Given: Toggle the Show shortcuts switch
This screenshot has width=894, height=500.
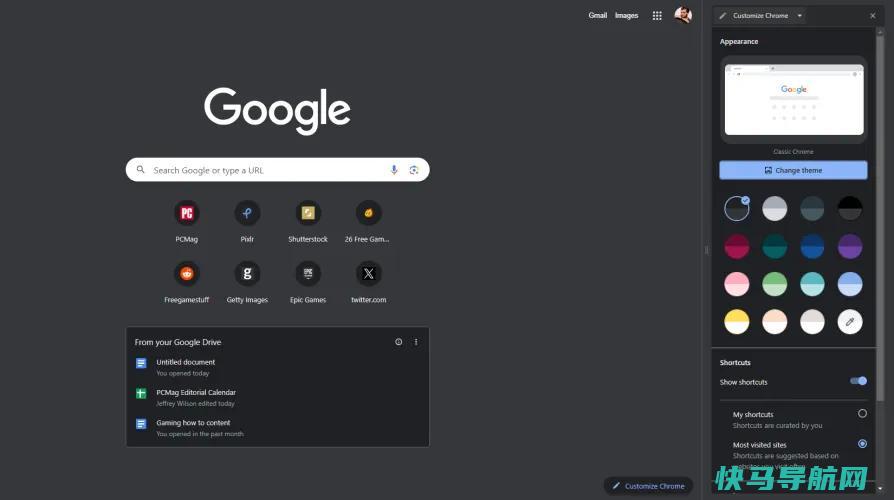Looking at the screenshot, I should click(x=858, y=381).
